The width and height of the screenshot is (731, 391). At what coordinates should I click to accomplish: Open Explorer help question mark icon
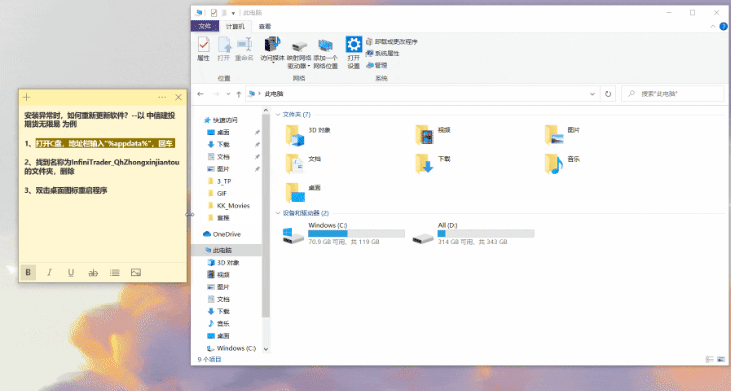[724, 27]
